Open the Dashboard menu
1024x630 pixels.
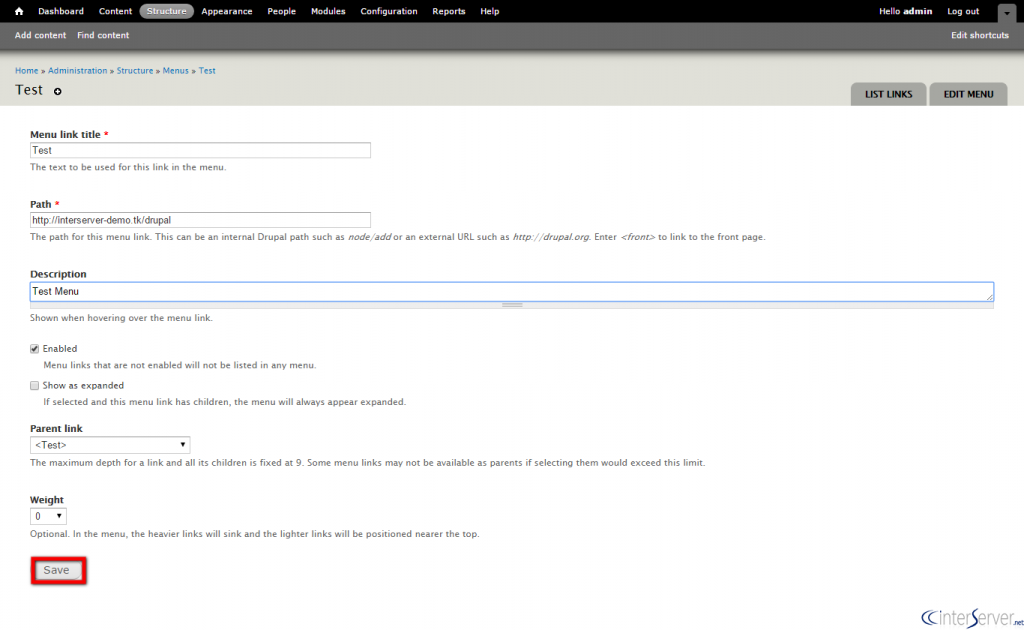pyautogui.click(x=61, y=11)
